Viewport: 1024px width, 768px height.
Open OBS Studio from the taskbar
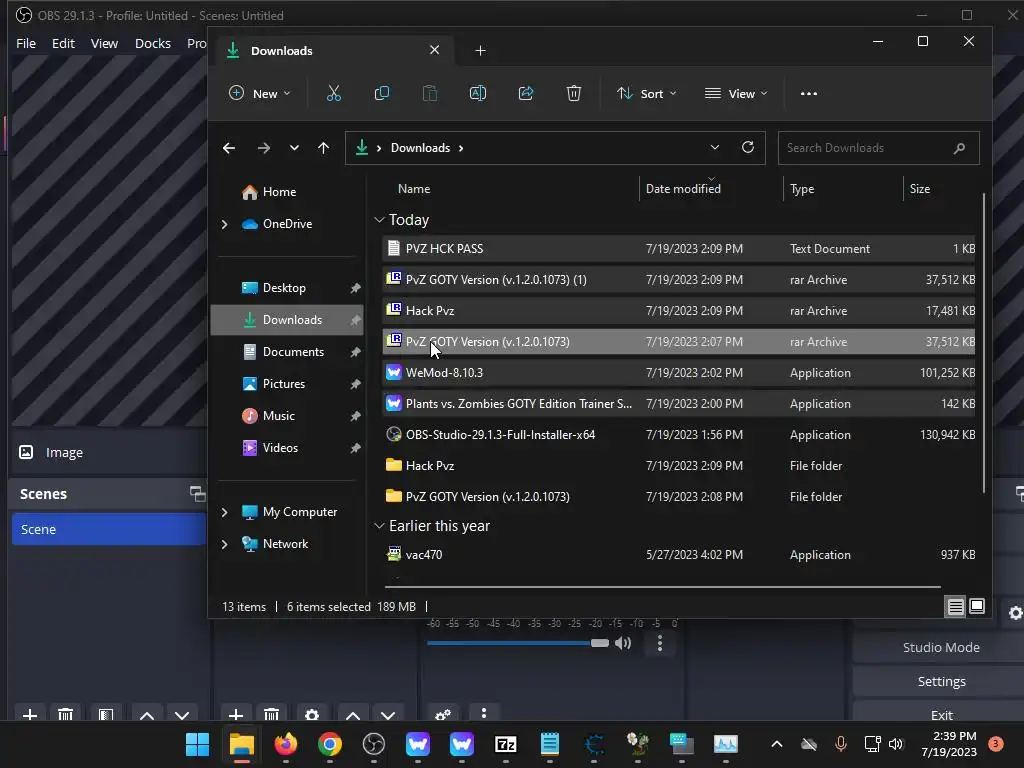[x=374, y=744]
